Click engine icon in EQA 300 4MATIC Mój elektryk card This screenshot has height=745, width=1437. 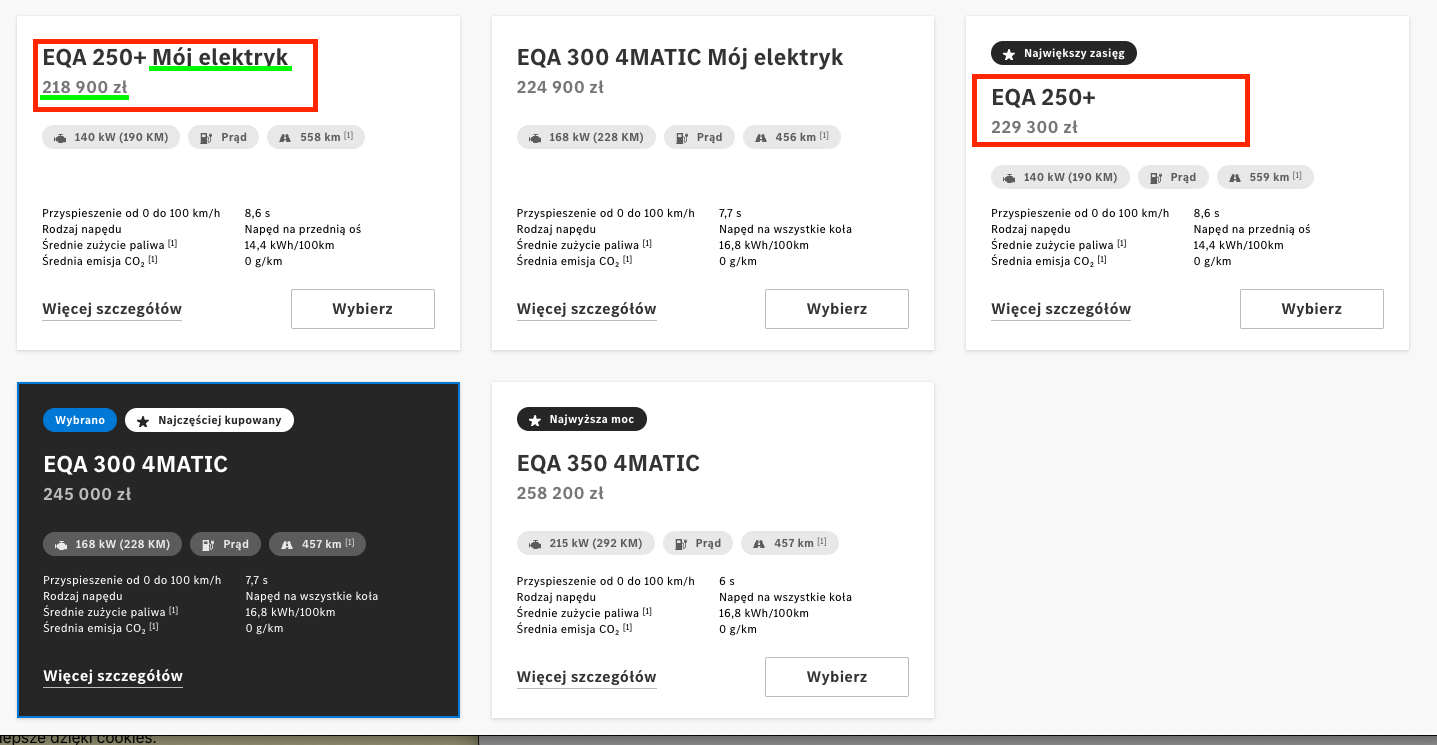click(x=535, y=137)
